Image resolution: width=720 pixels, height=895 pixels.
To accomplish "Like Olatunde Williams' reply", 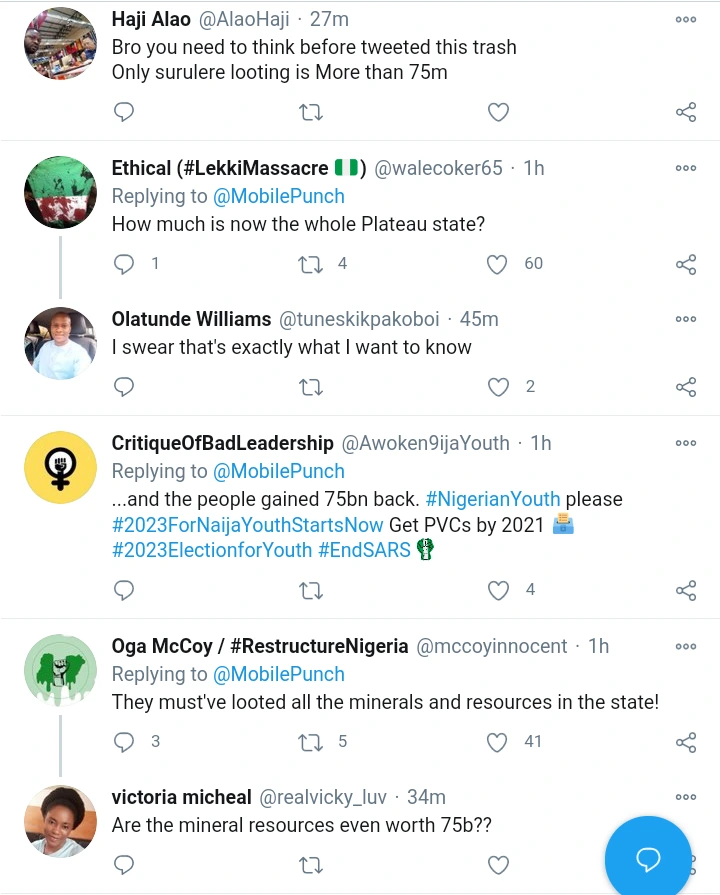I will pyautogui.click(x=498, y=387).
